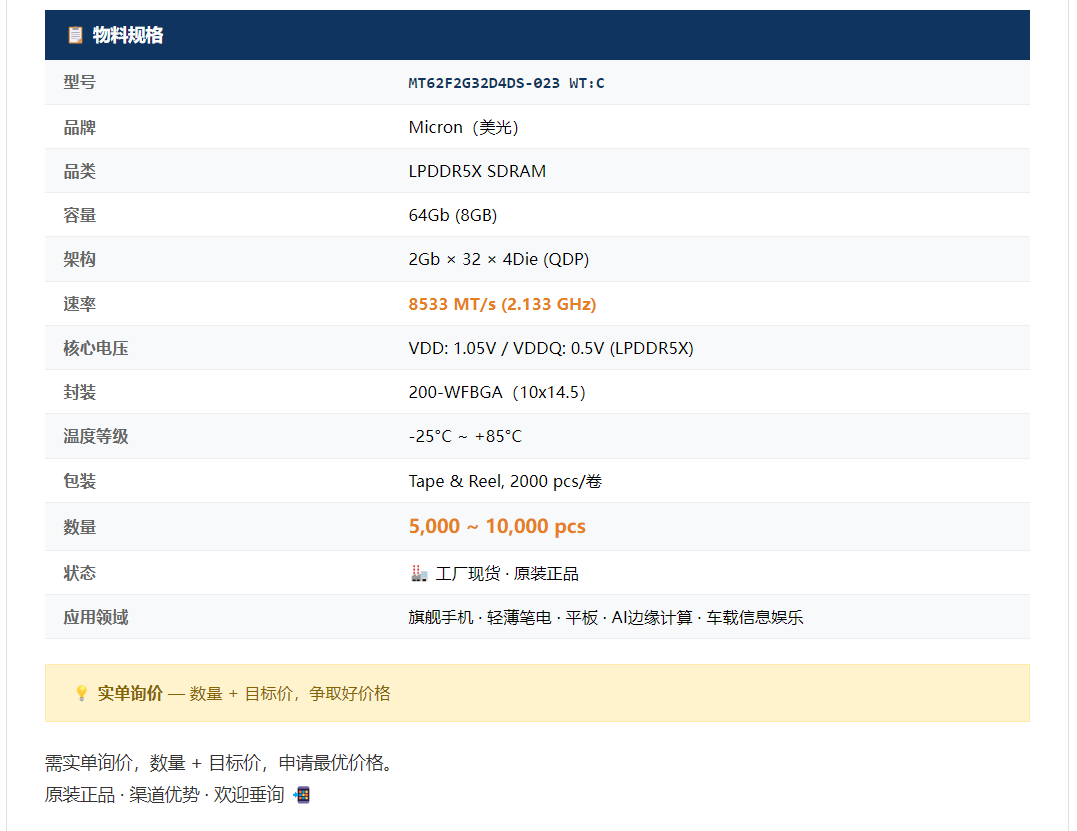The height and width of the screenshot is (831, 1077).
Task: Click the 型号 row label
Action: click(80, 82)
